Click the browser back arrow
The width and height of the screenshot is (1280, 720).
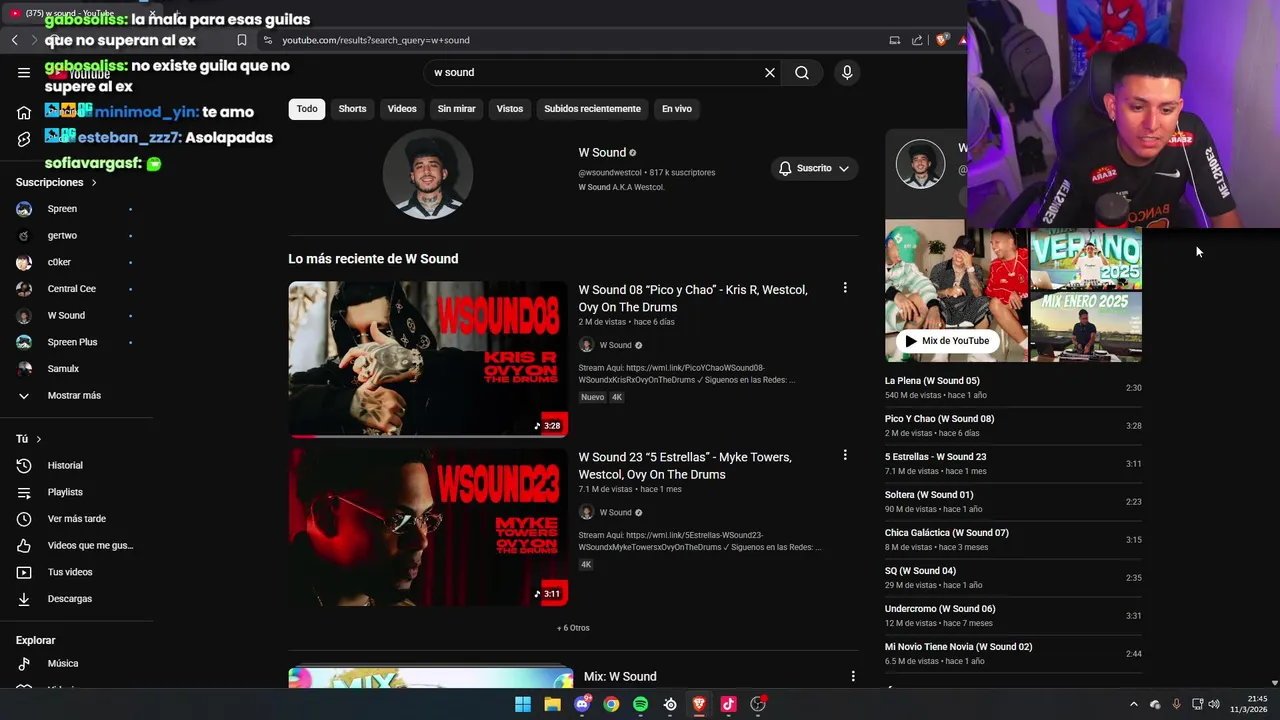click(x=14, y=40)
